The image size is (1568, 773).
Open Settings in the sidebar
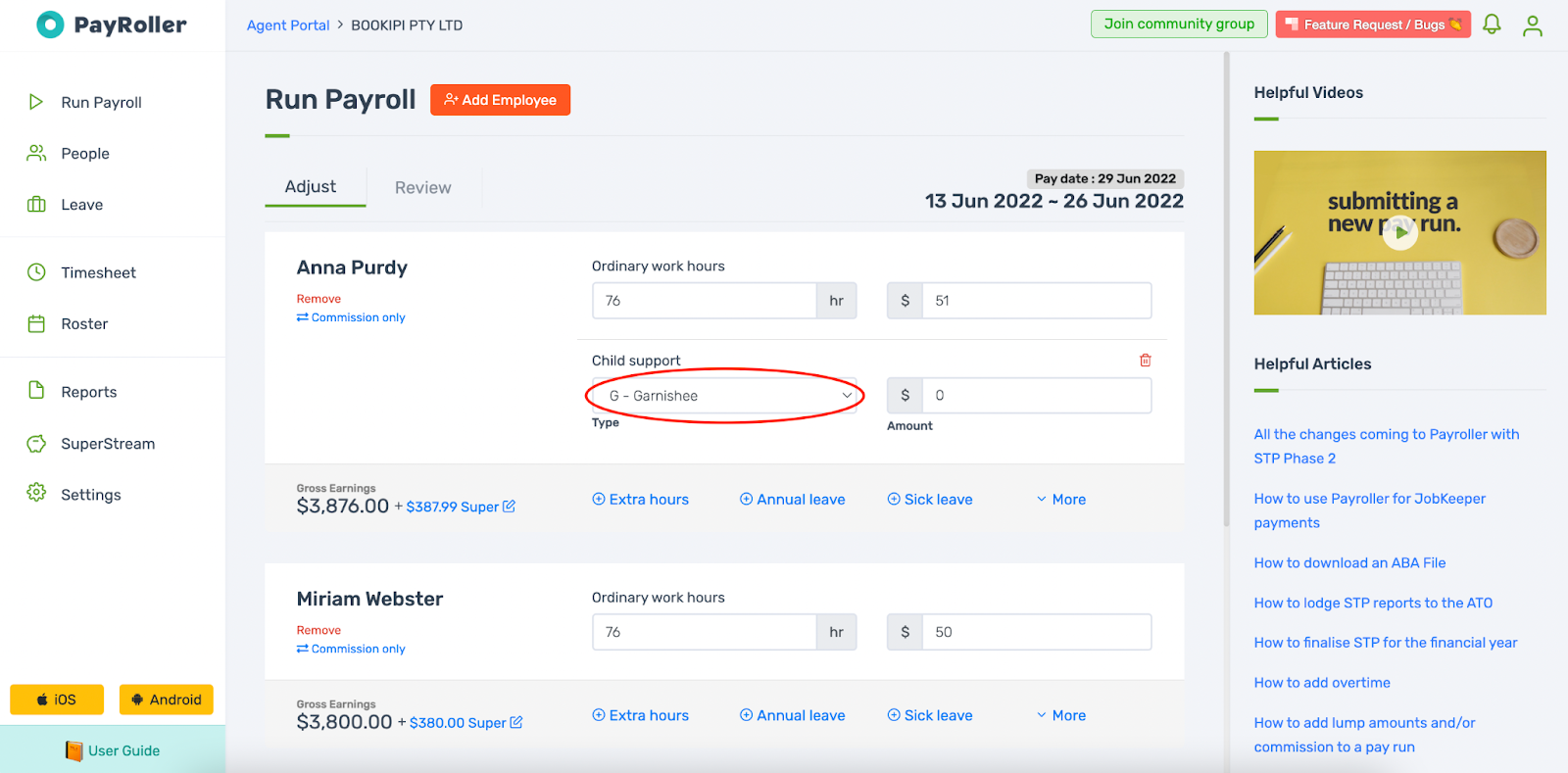(x=91, y=495)
